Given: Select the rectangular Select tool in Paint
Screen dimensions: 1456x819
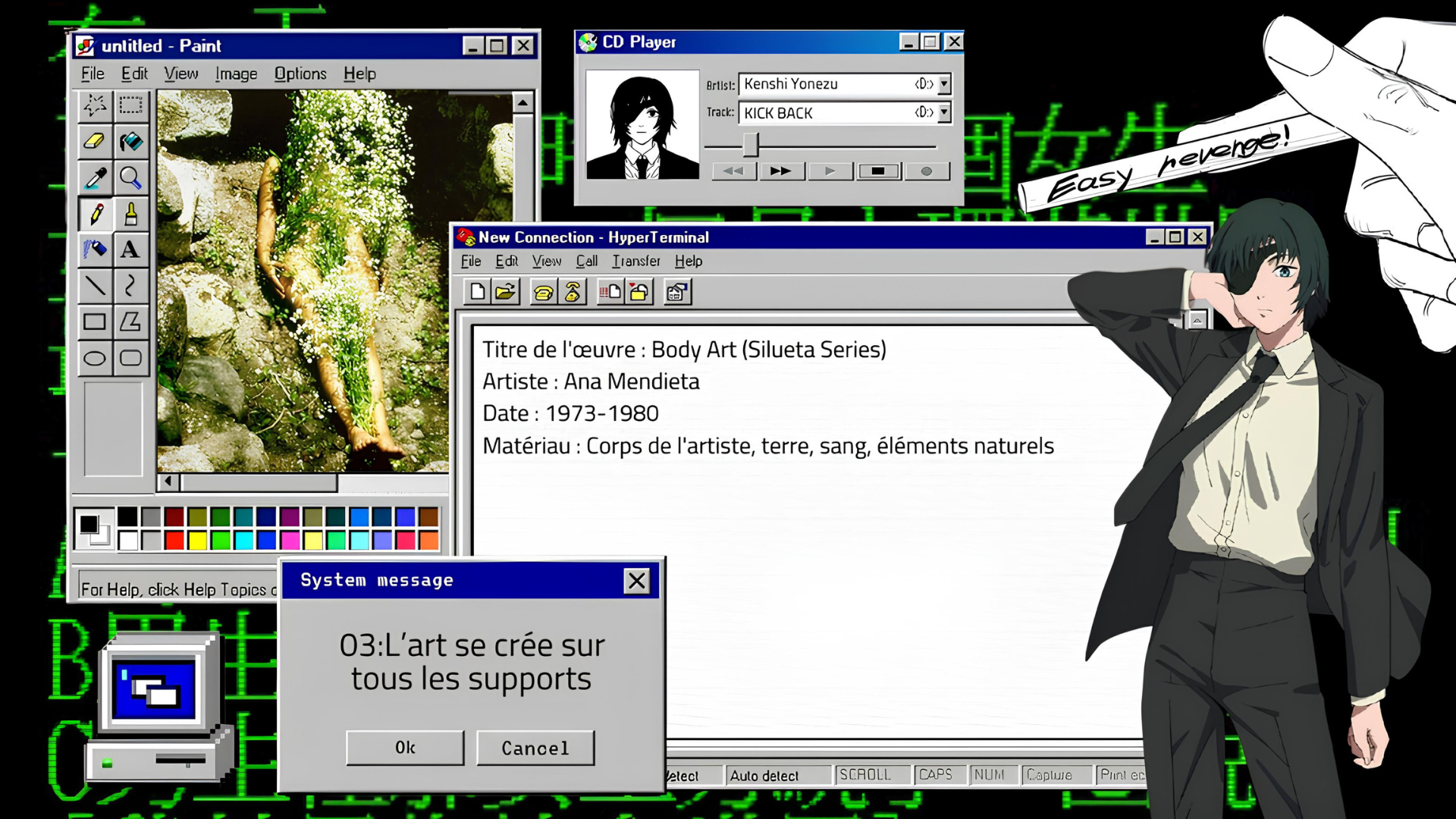Looking at the screenshot, I should pyautogui.click(x=130, y=105).
